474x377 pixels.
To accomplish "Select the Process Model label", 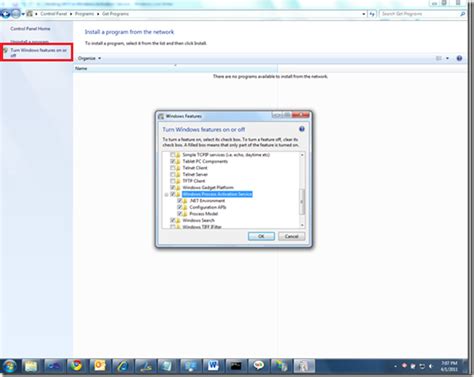I will coord(204,214).
